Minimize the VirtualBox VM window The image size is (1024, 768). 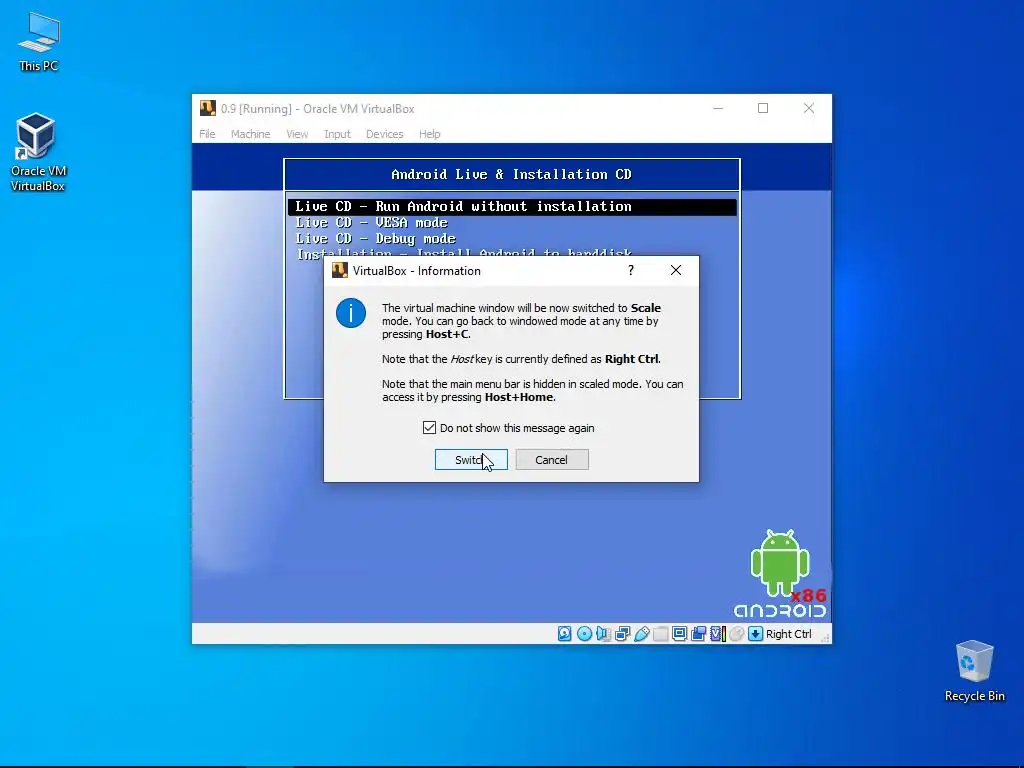[718, 108]
